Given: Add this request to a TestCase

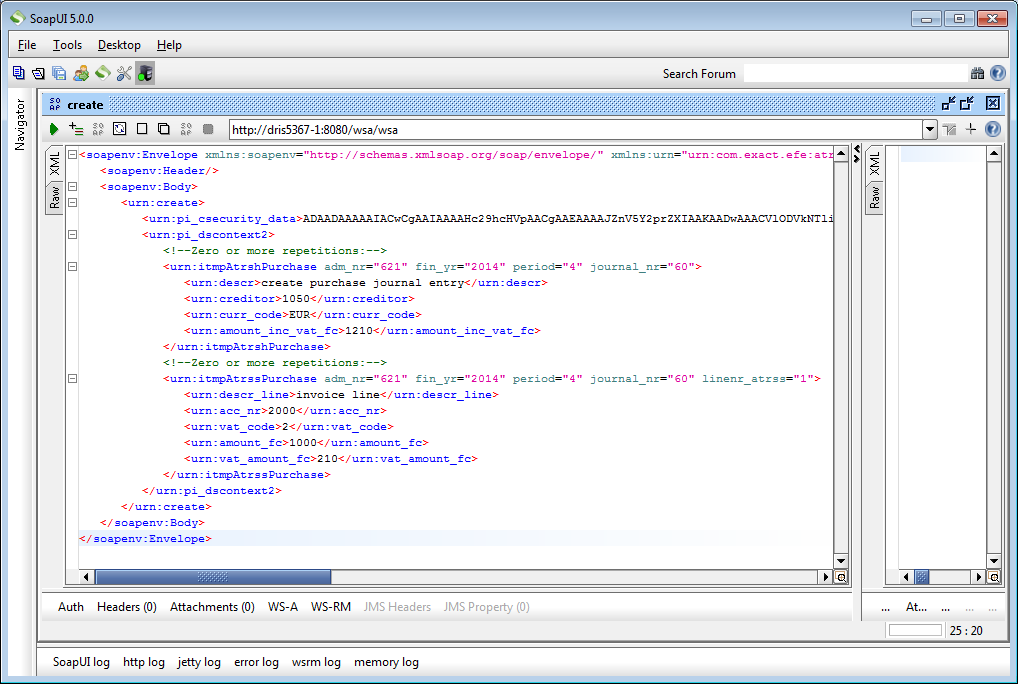Looking at the screenshot, I should point(76,129).
